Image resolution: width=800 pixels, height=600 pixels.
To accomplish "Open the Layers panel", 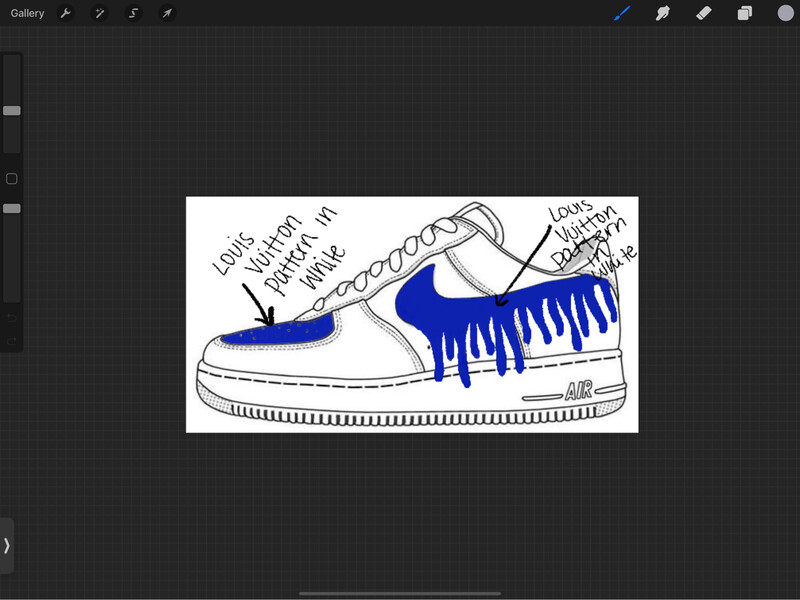I will (744, 13).
